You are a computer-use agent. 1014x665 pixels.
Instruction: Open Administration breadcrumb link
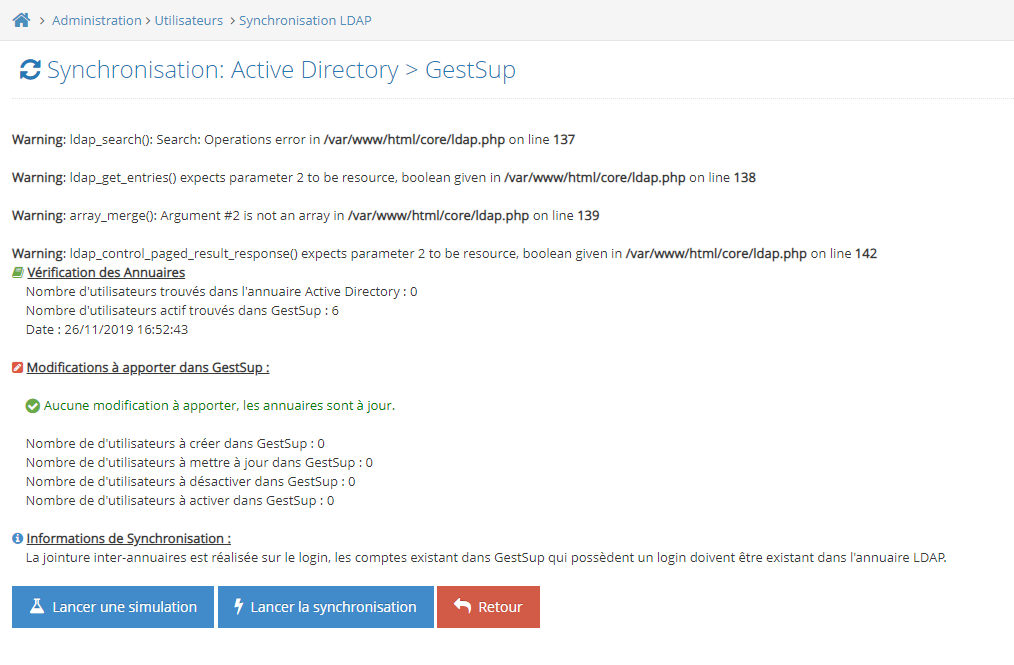click(96, 21)
